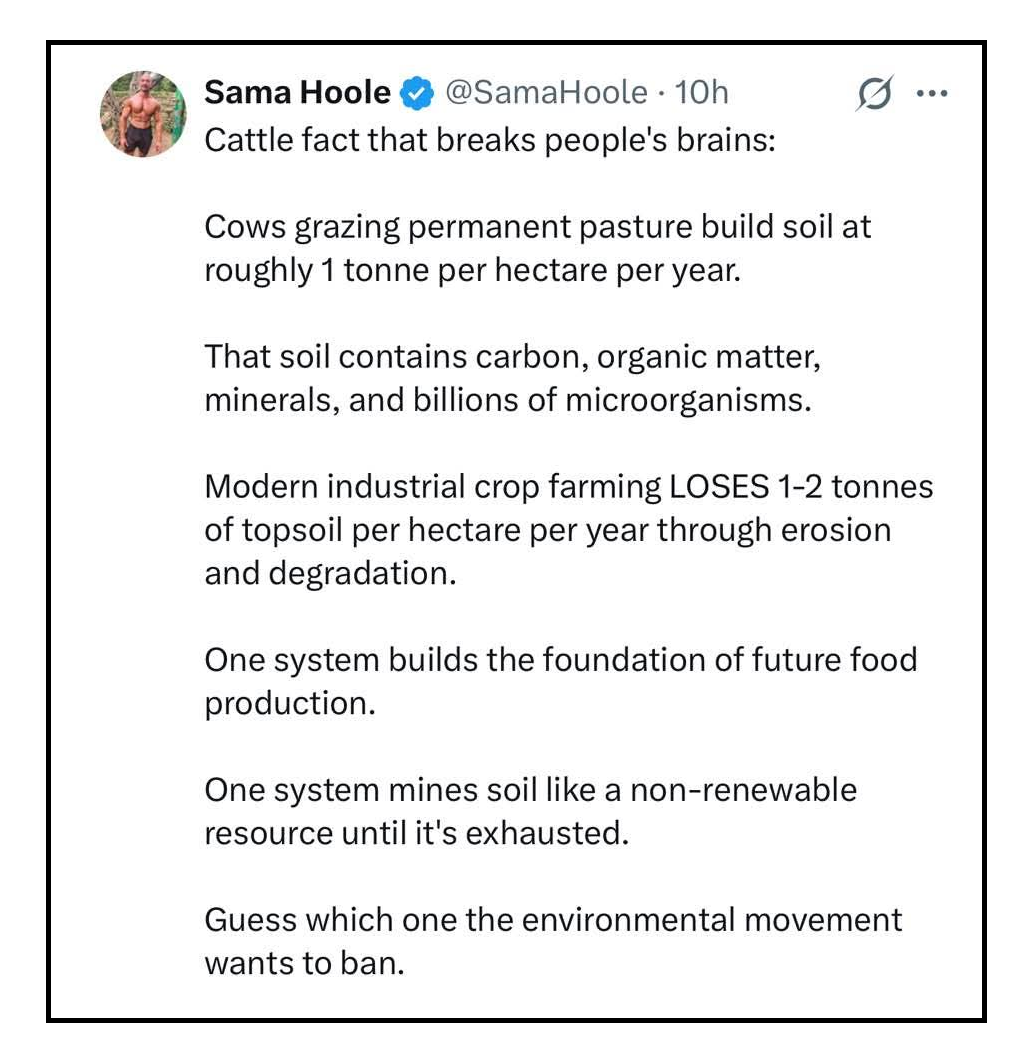
Task: Click the text 'roughly 1 tonne per hectare per year.'
Action: pos(472,270)
